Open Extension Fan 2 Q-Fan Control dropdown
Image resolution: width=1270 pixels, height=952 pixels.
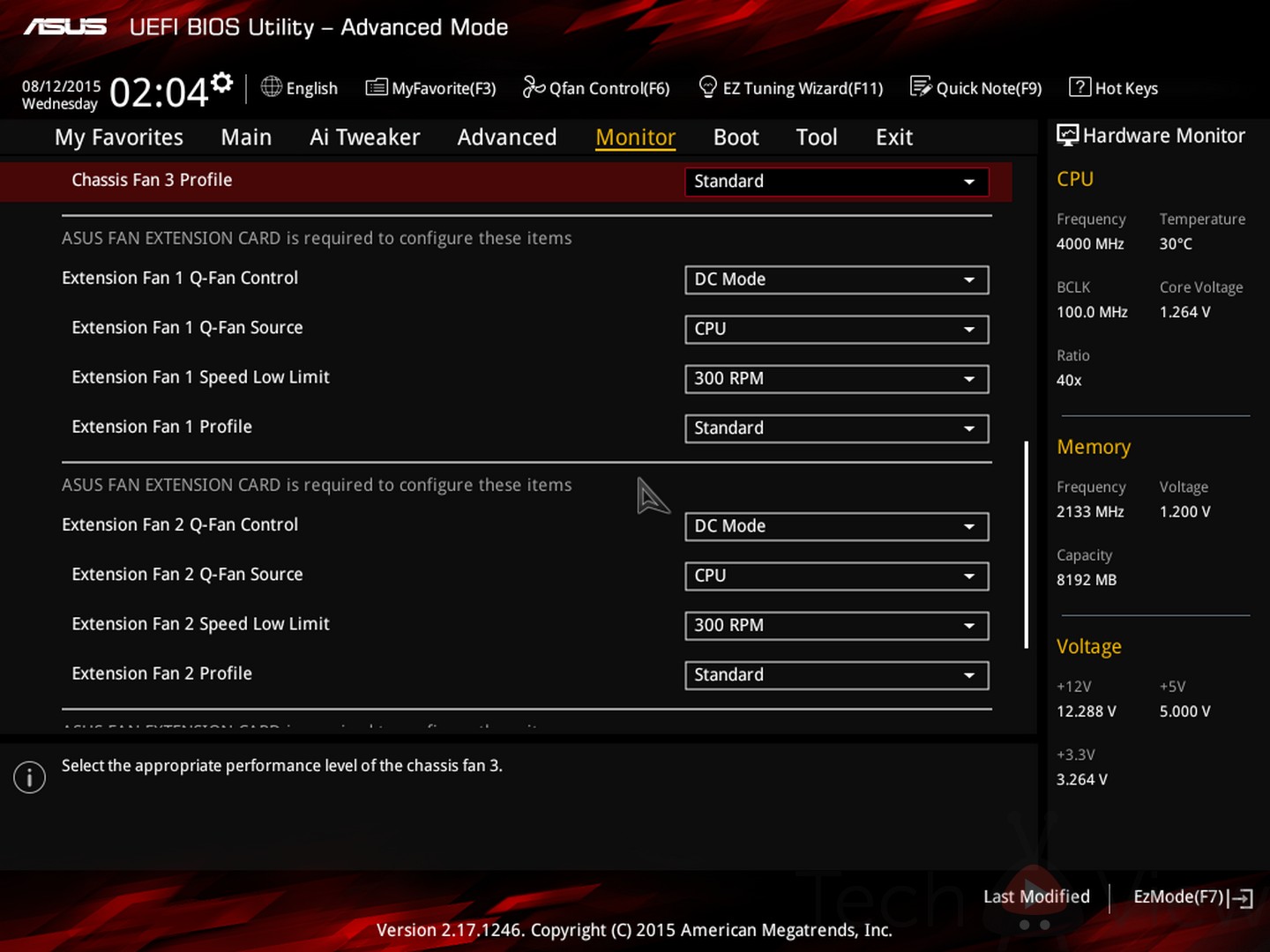(836, 527)
